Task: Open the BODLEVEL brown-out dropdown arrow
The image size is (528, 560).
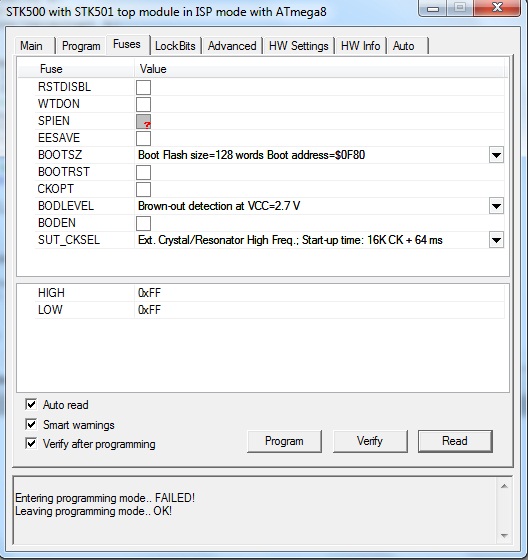Action: [x=496, y=206]
